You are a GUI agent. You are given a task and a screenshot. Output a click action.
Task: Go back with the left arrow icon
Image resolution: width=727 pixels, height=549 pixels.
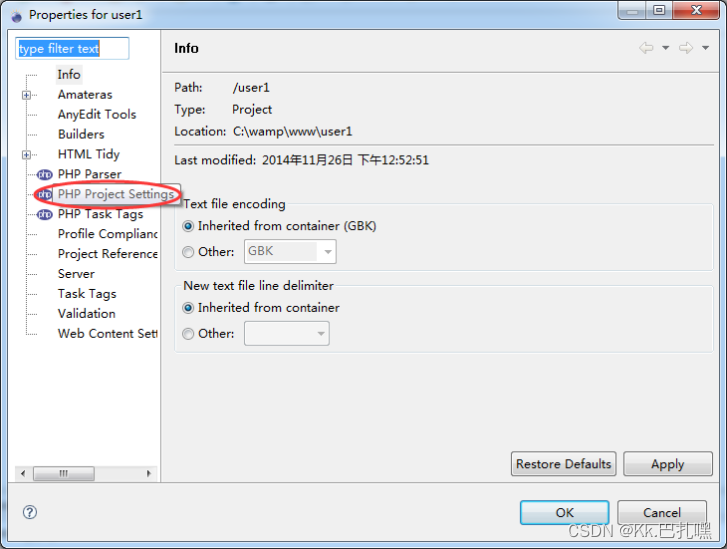point(646,48)
